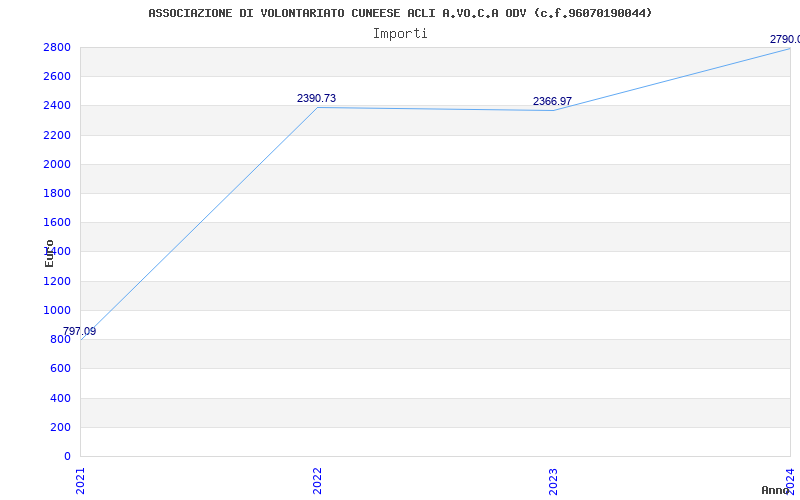Click the 2023 x-axis label
This screenshot has height=500, width=800.
(x=554, y=481)
